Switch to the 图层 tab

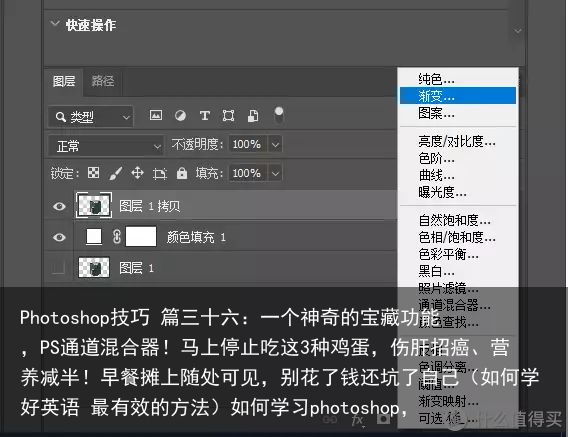pyautogui.click(x=64, y=81)
